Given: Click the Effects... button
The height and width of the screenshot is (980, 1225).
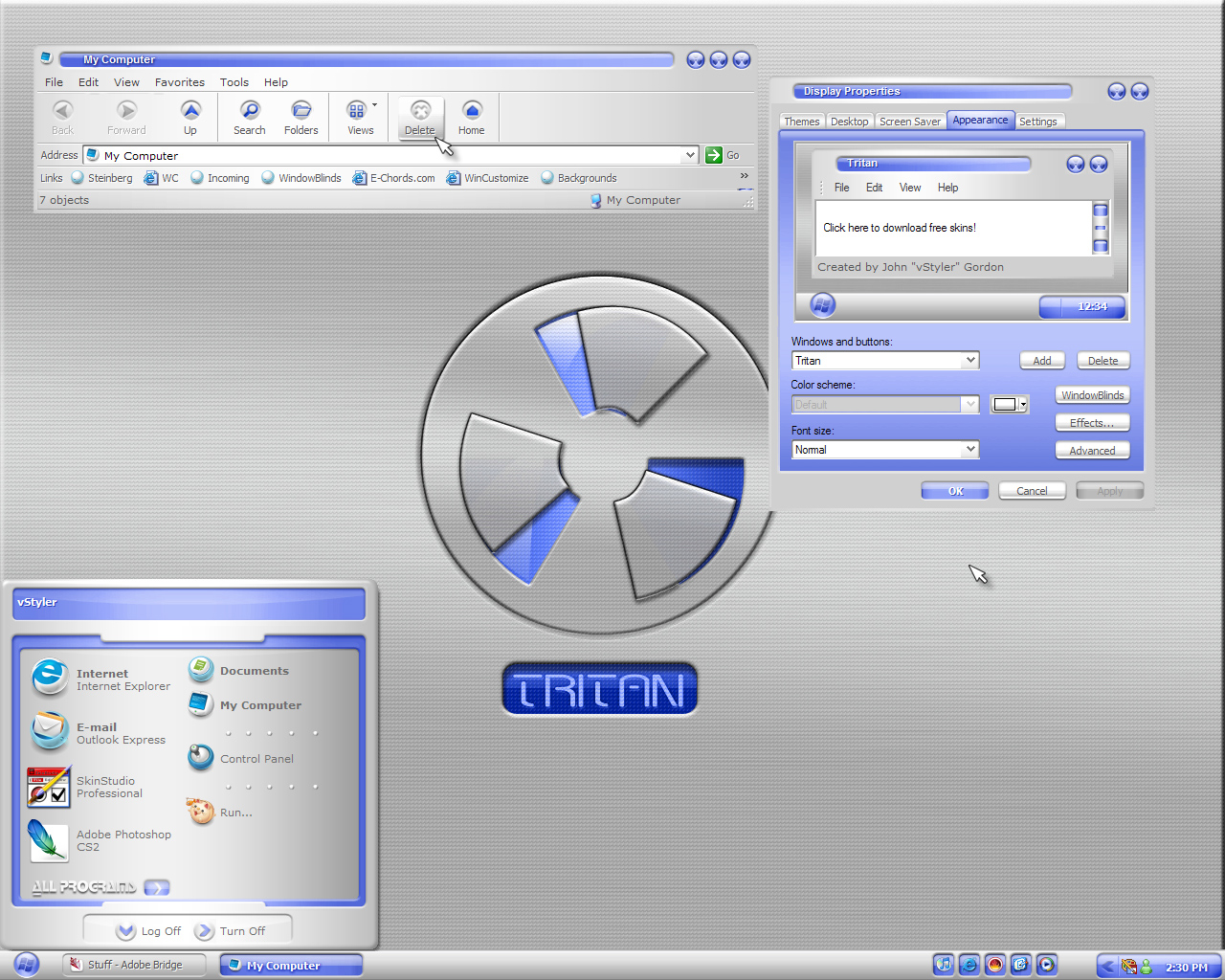Looking at the screenshot, I should click(x=1092, y=423).
